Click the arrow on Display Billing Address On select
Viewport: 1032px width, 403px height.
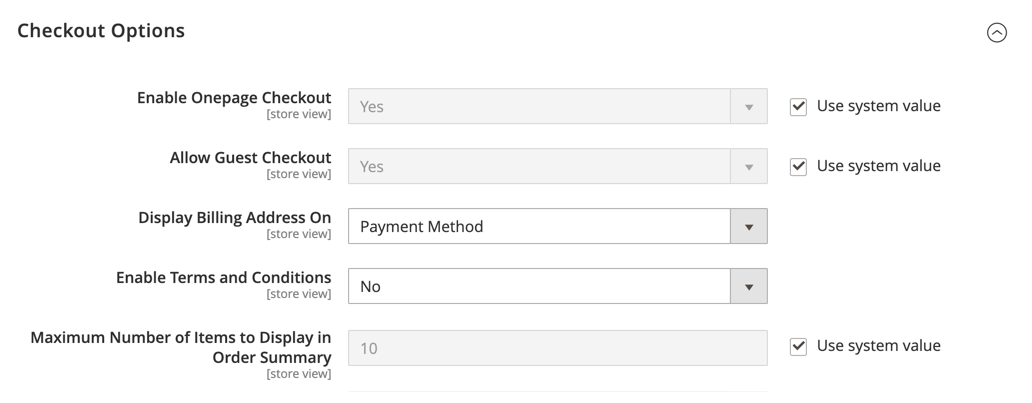(x=748, y=227)
